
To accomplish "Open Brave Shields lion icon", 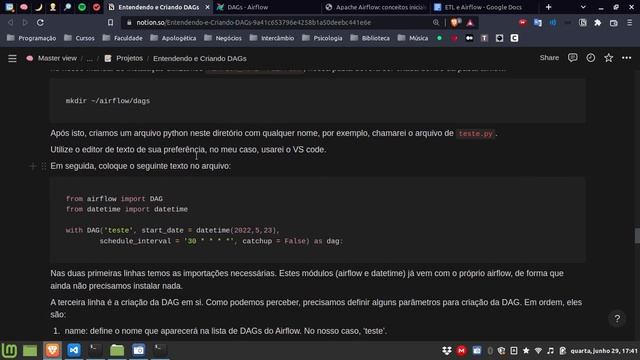I will [x=454, y=23].
